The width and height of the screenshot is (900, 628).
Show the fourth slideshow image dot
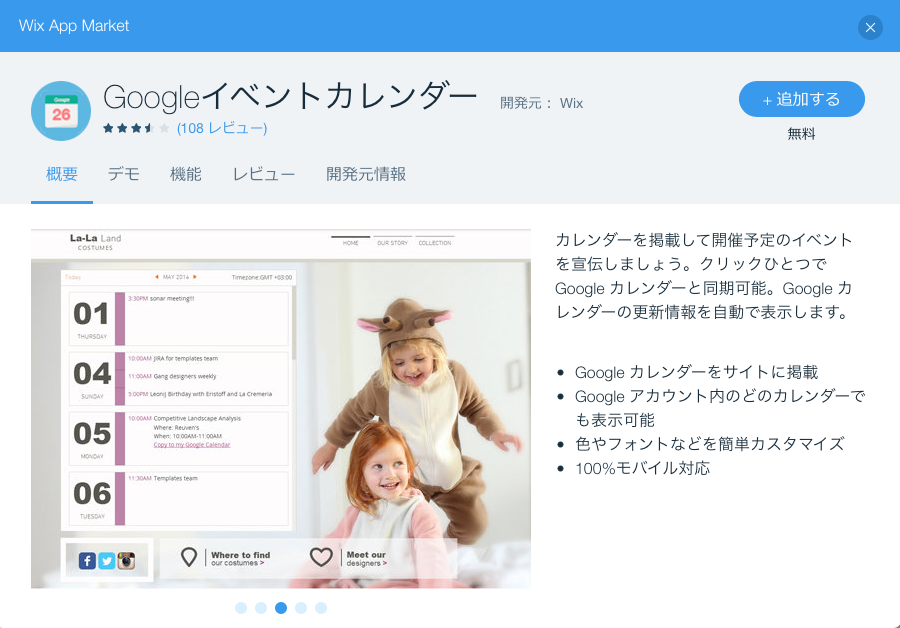pyautogui.click(x=301, y=608)
